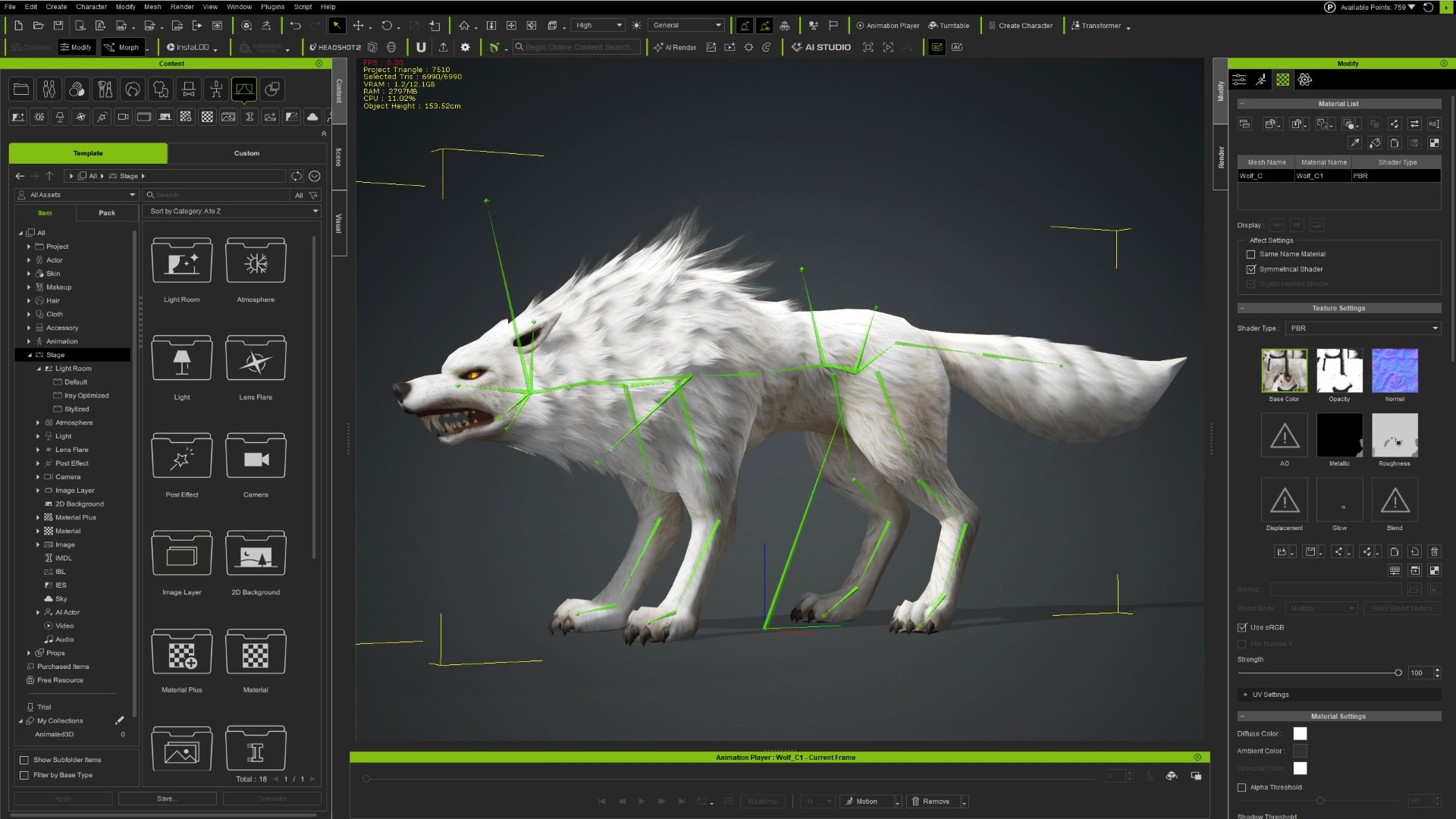Open the Character menu
The width and height of the screenshot is (1456, 819).
[91, 7]
